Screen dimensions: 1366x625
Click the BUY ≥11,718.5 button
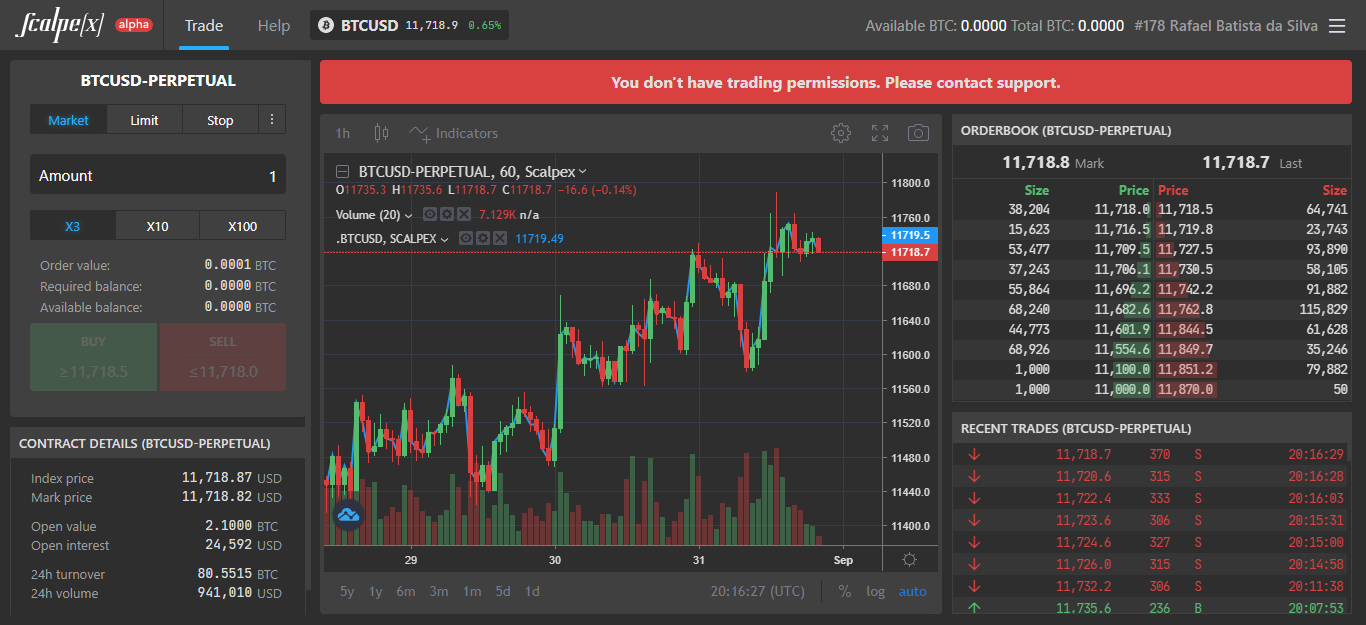tap(93, 357)
